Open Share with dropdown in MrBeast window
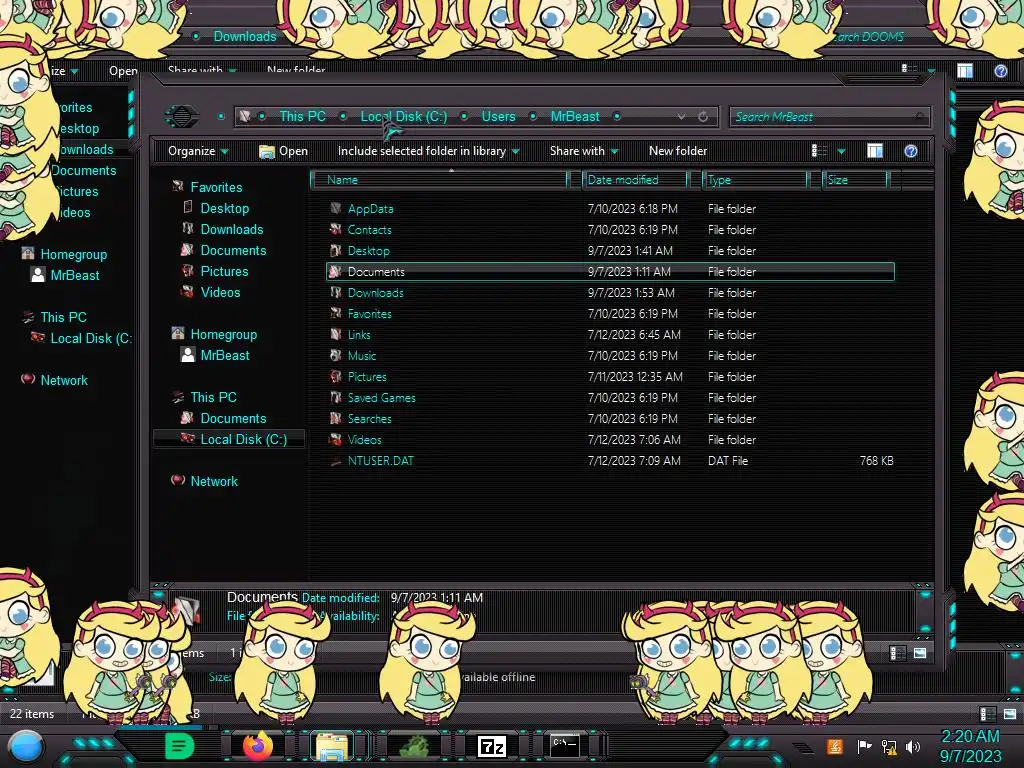Screen dimensions: 1024x768 [x=584, y=152]
